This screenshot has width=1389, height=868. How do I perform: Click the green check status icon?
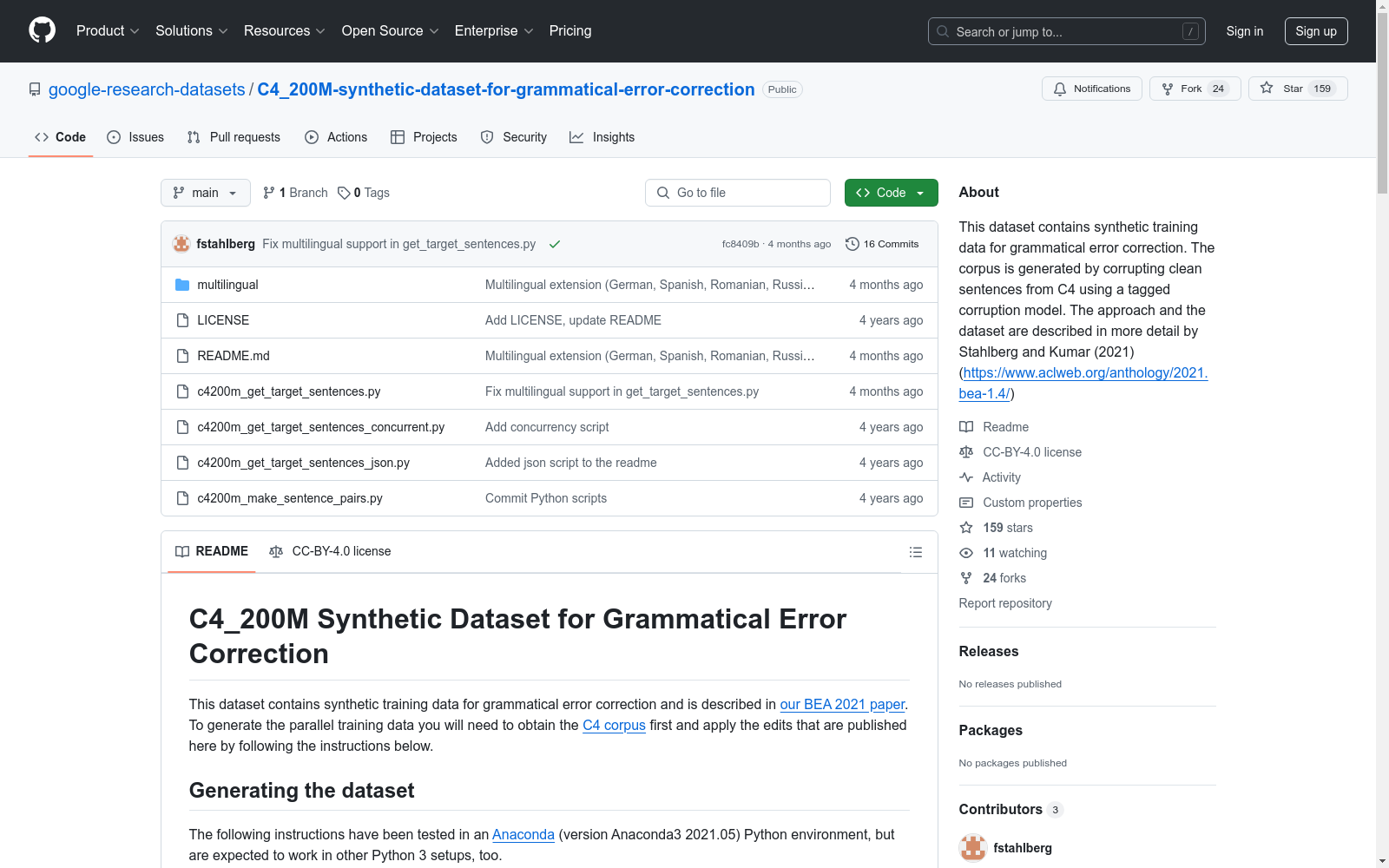click(x=555, y=244)
